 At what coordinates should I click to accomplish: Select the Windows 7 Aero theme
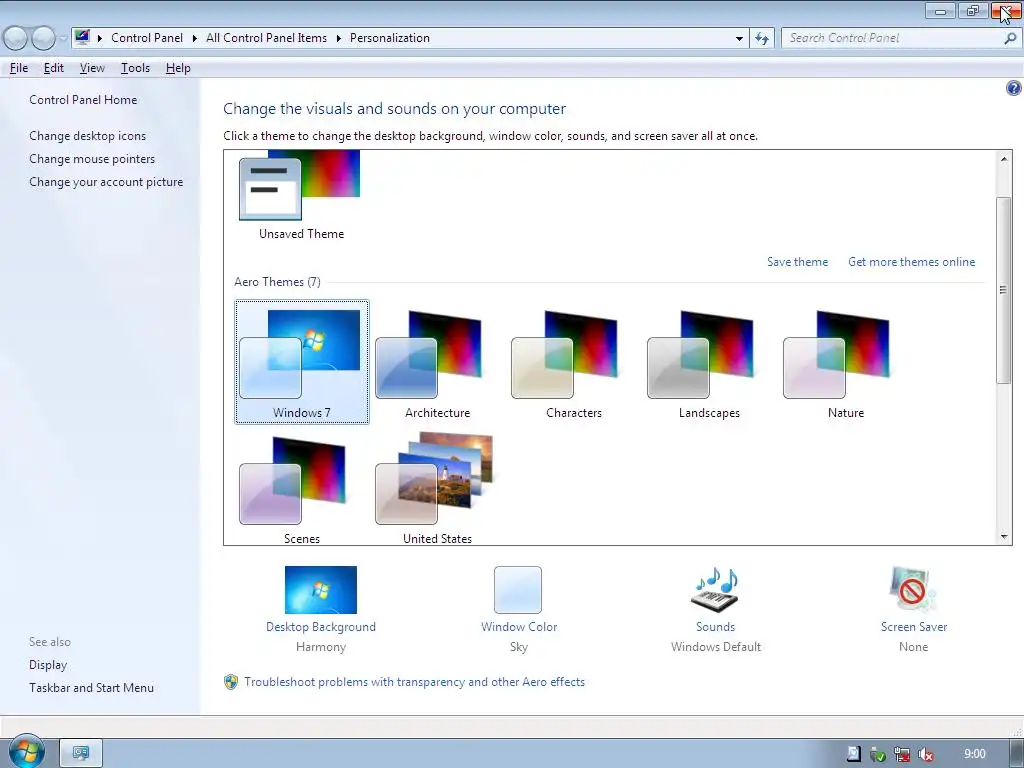[x=302, y=362]
